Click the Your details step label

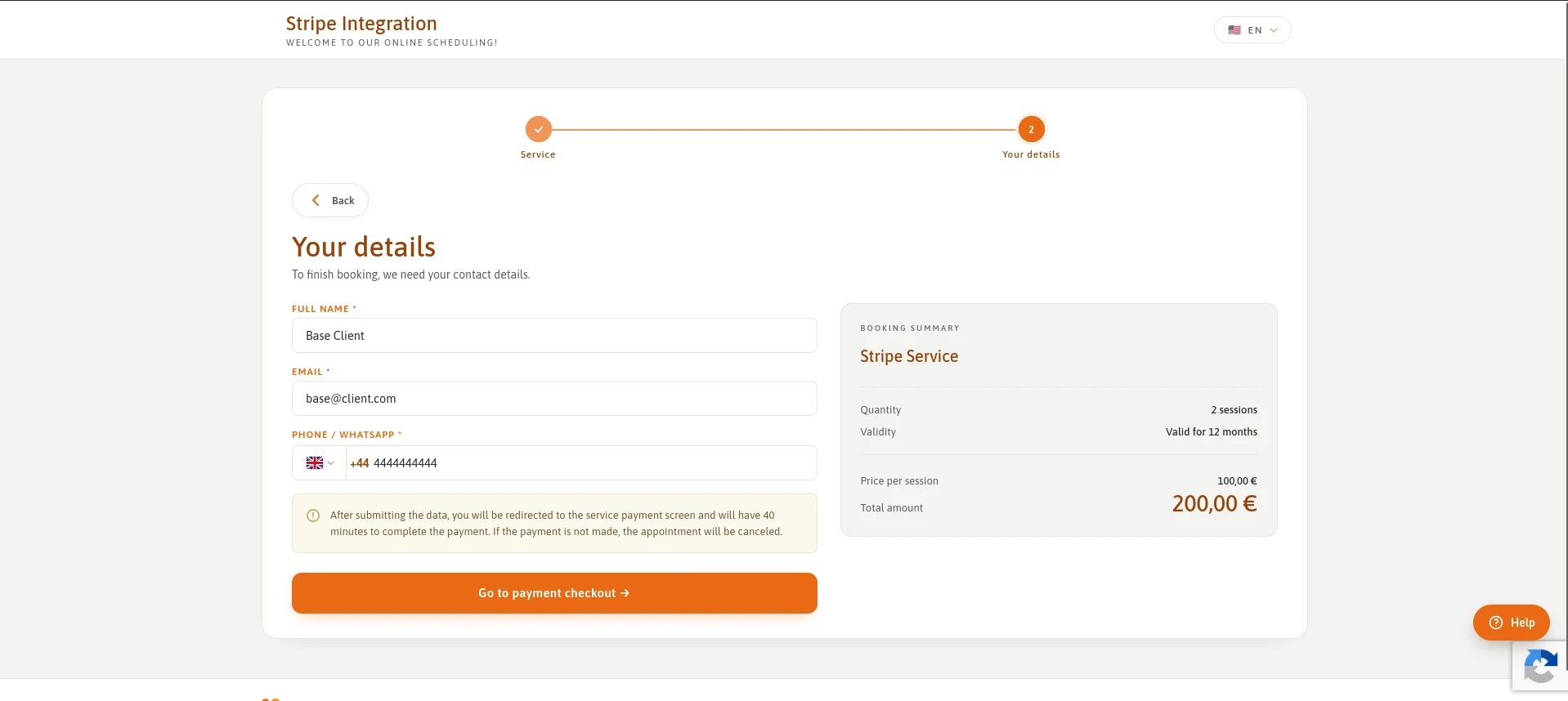(1031, 154)
